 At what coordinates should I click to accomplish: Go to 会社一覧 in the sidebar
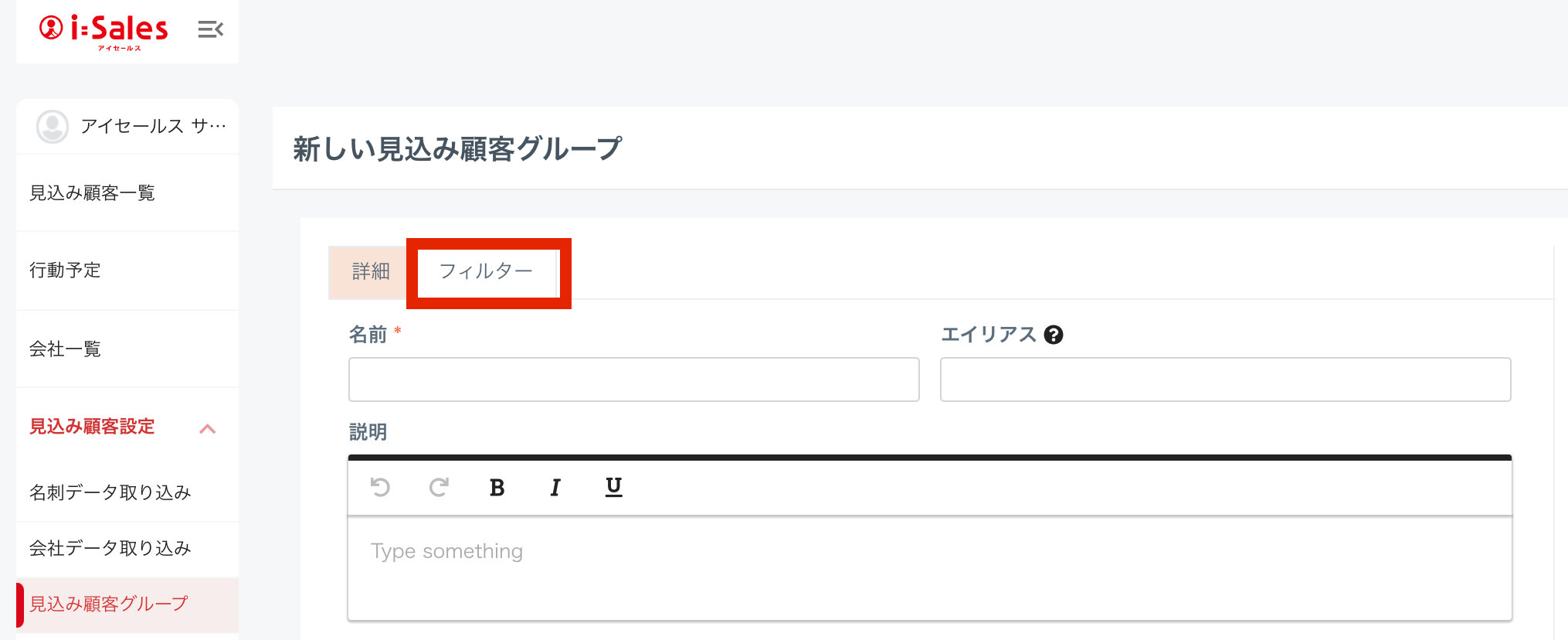pyautogui.click(x=65, y=349)
